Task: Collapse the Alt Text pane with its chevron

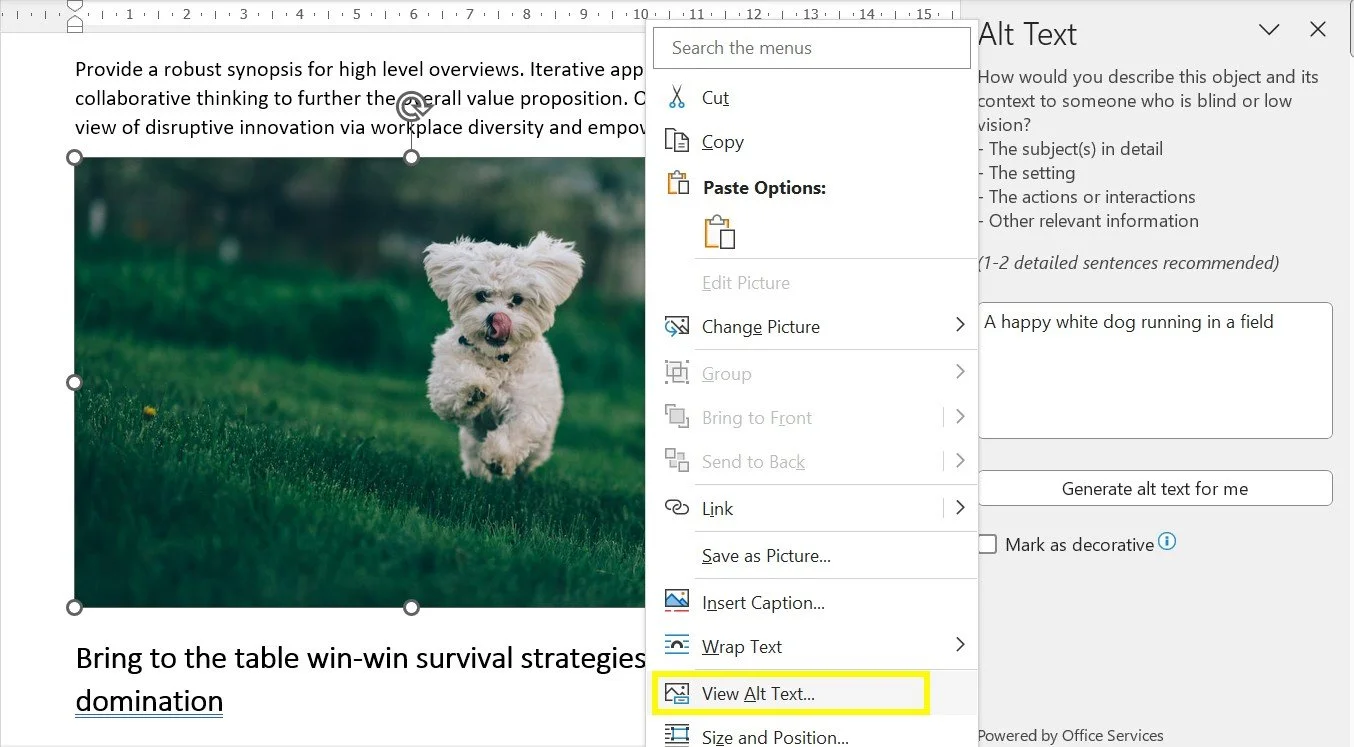Action: pyautogui.click(x=1268, y=30)
